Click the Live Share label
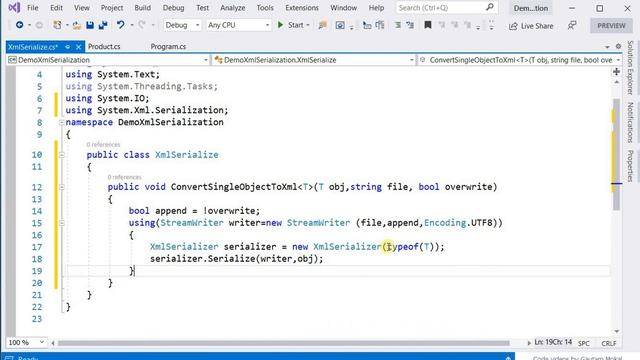640x360 pixels. [537, 26]
